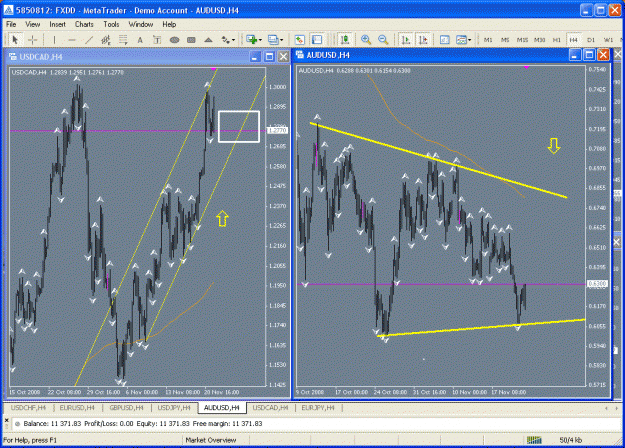Open the Charts menu
This screenshot has width=625, height=448.
84,24
